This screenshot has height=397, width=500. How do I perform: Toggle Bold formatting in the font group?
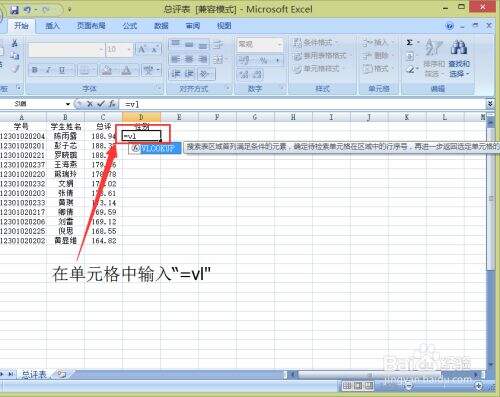tap(35, 70)
